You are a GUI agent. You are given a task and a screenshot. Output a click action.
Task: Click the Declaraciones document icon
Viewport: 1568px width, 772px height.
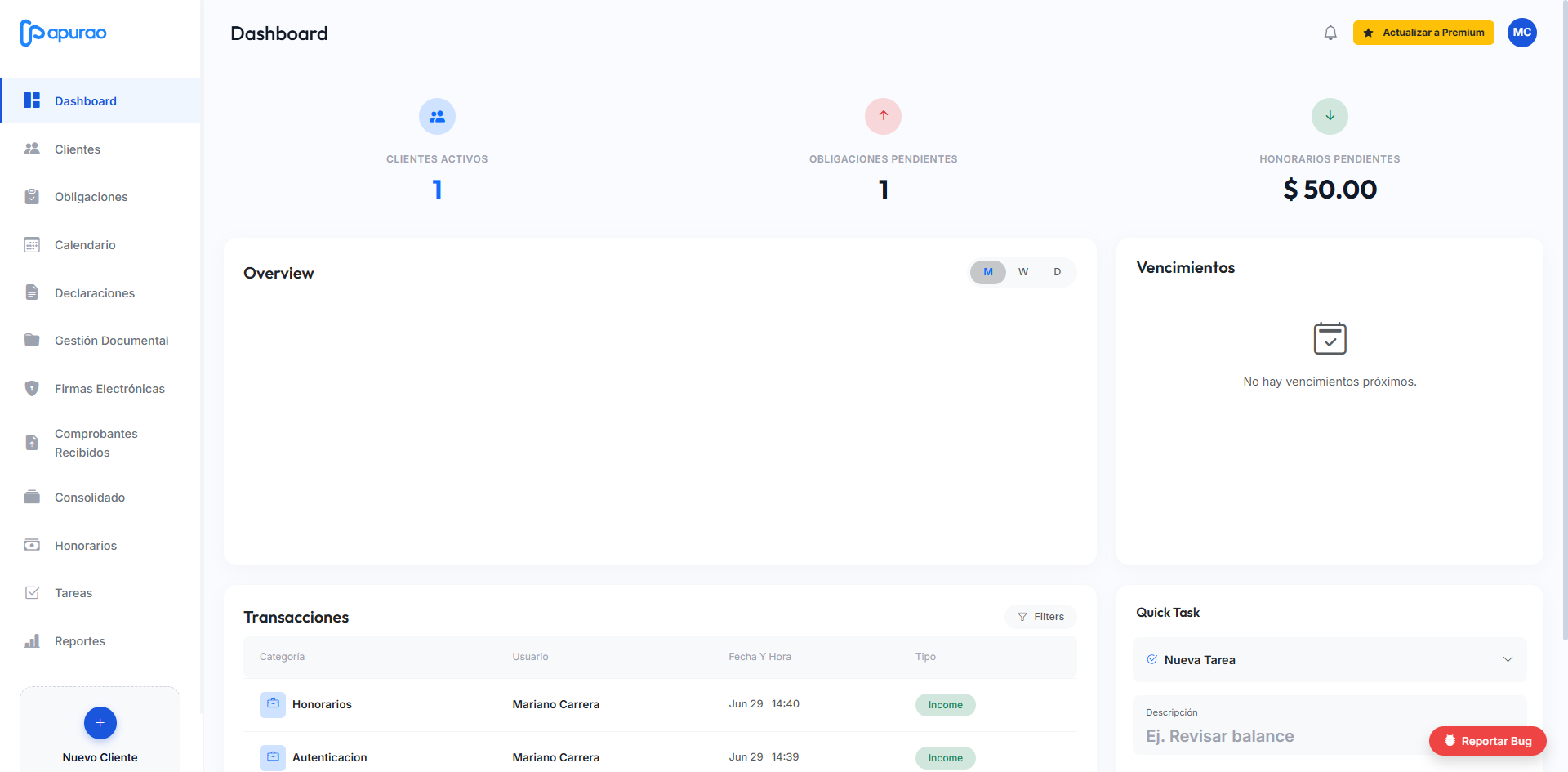tap(32, 292)
